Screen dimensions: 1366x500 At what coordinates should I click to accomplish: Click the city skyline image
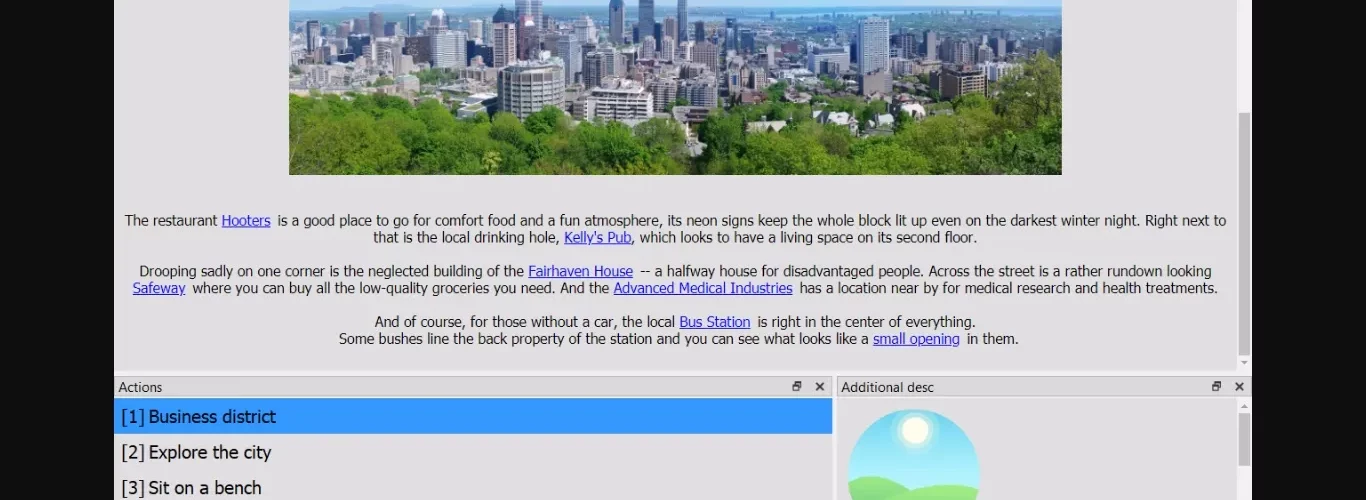pyautogui.click(x=675, y=87)
